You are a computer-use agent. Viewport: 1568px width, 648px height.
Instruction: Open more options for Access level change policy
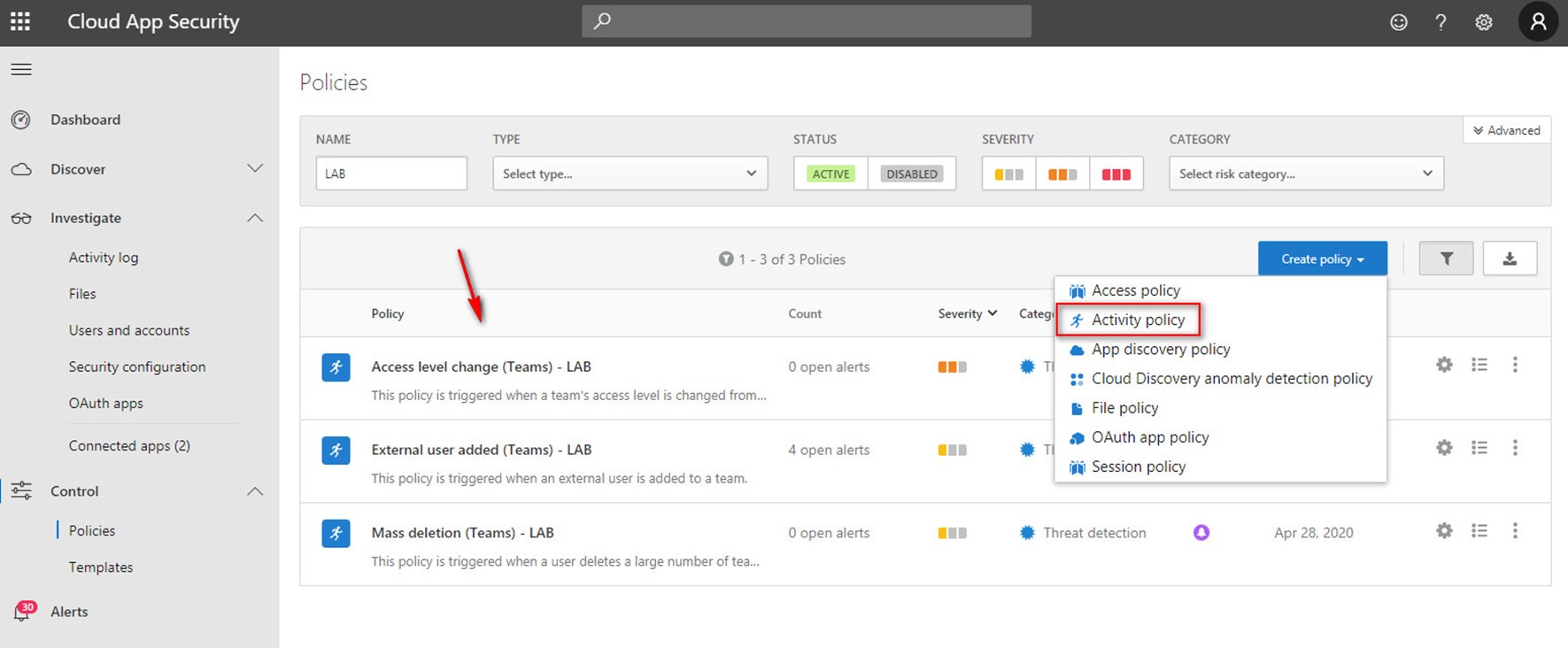pos(1515,365)
